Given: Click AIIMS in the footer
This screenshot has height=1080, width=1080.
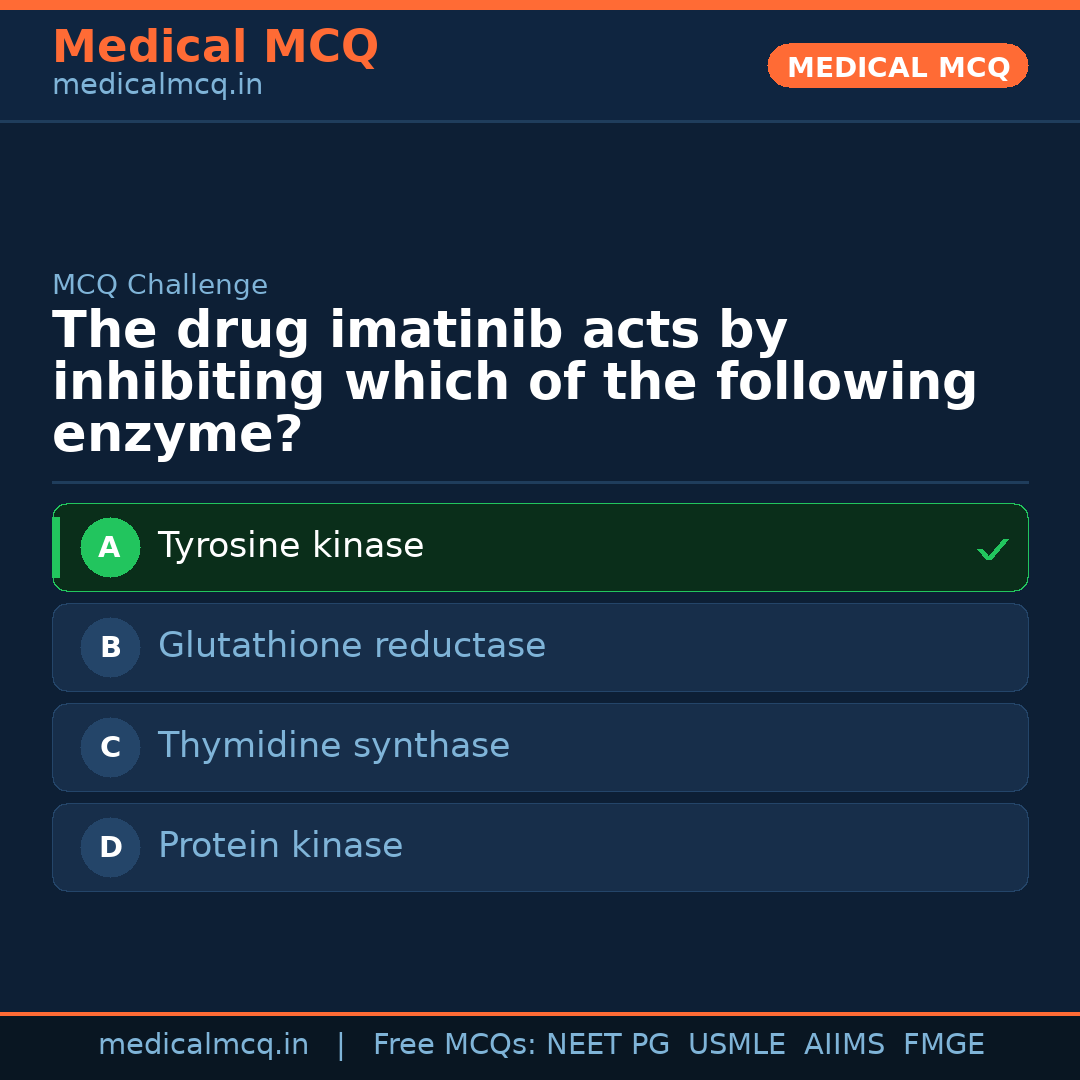Looking at the screenshot, I should [844, 1045].
